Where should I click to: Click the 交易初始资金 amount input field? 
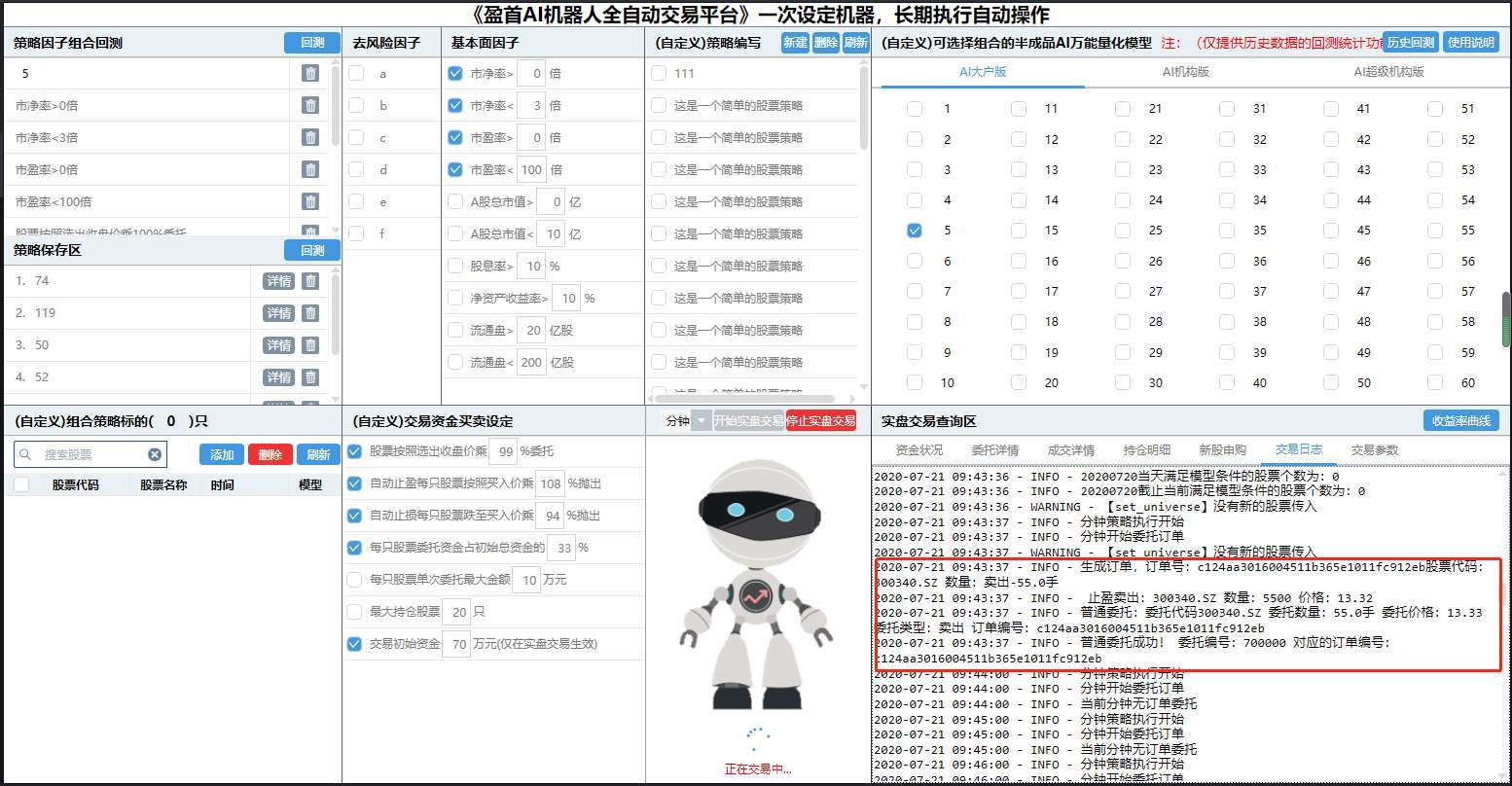457,643
